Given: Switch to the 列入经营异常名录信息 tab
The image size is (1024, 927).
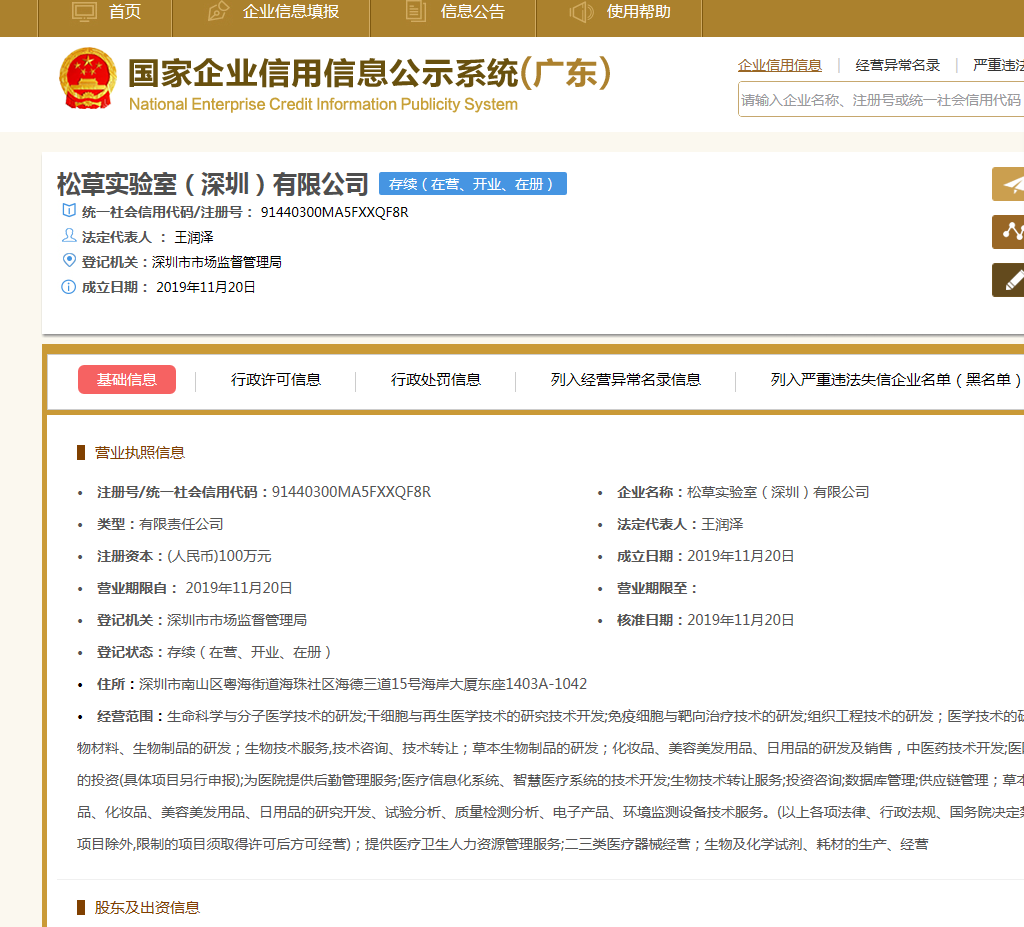Looking at the screenshot, I should 626,380.
